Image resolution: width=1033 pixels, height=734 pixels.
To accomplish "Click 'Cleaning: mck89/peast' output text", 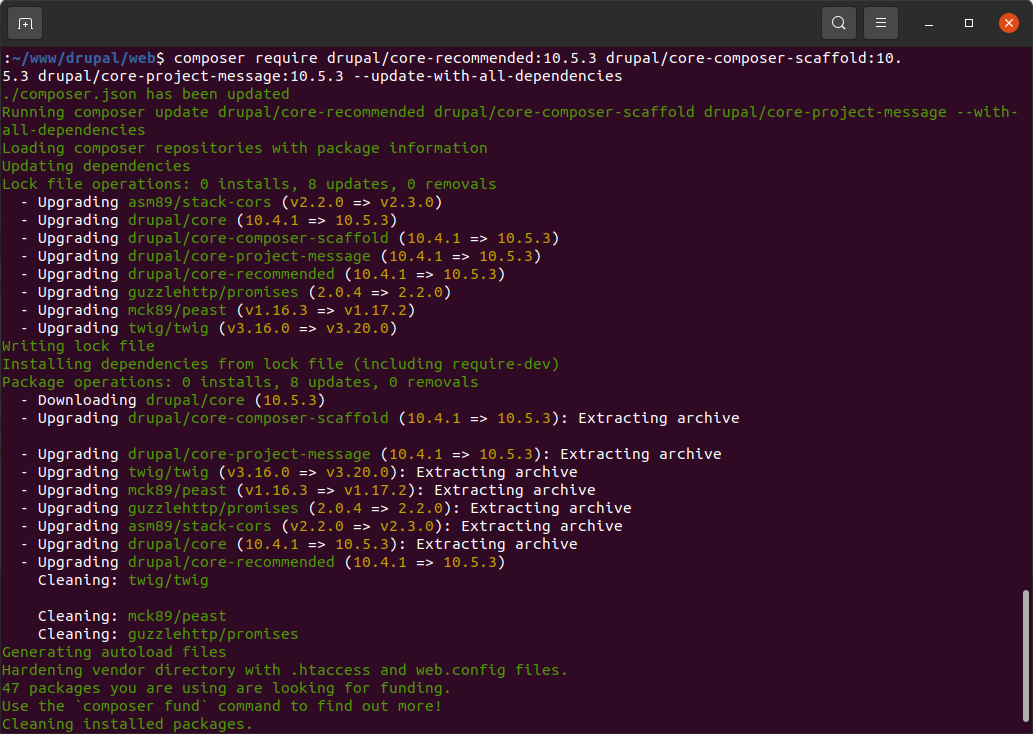I will pyautogui.click(x=132, y=616).
